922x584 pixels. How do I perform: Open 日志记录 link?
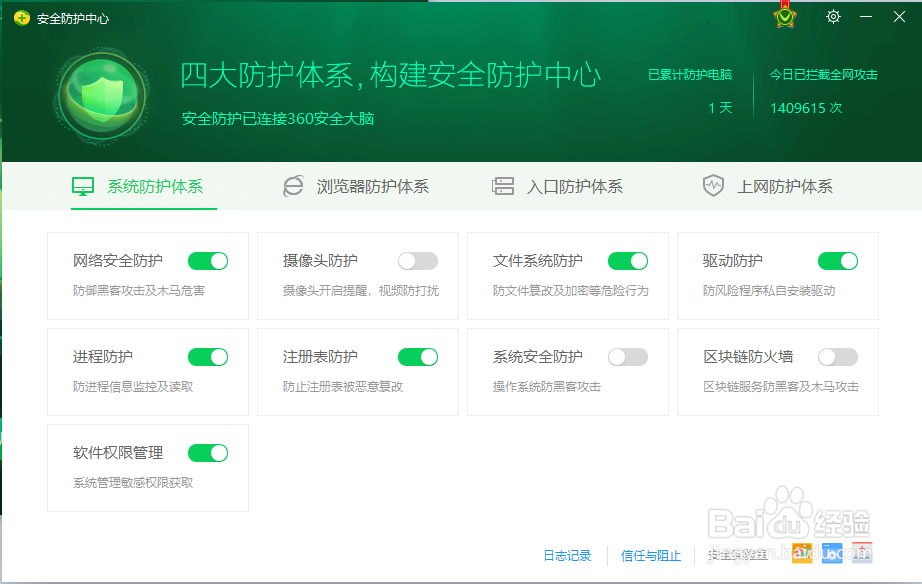pyautogui.click(x=567, y=556)
